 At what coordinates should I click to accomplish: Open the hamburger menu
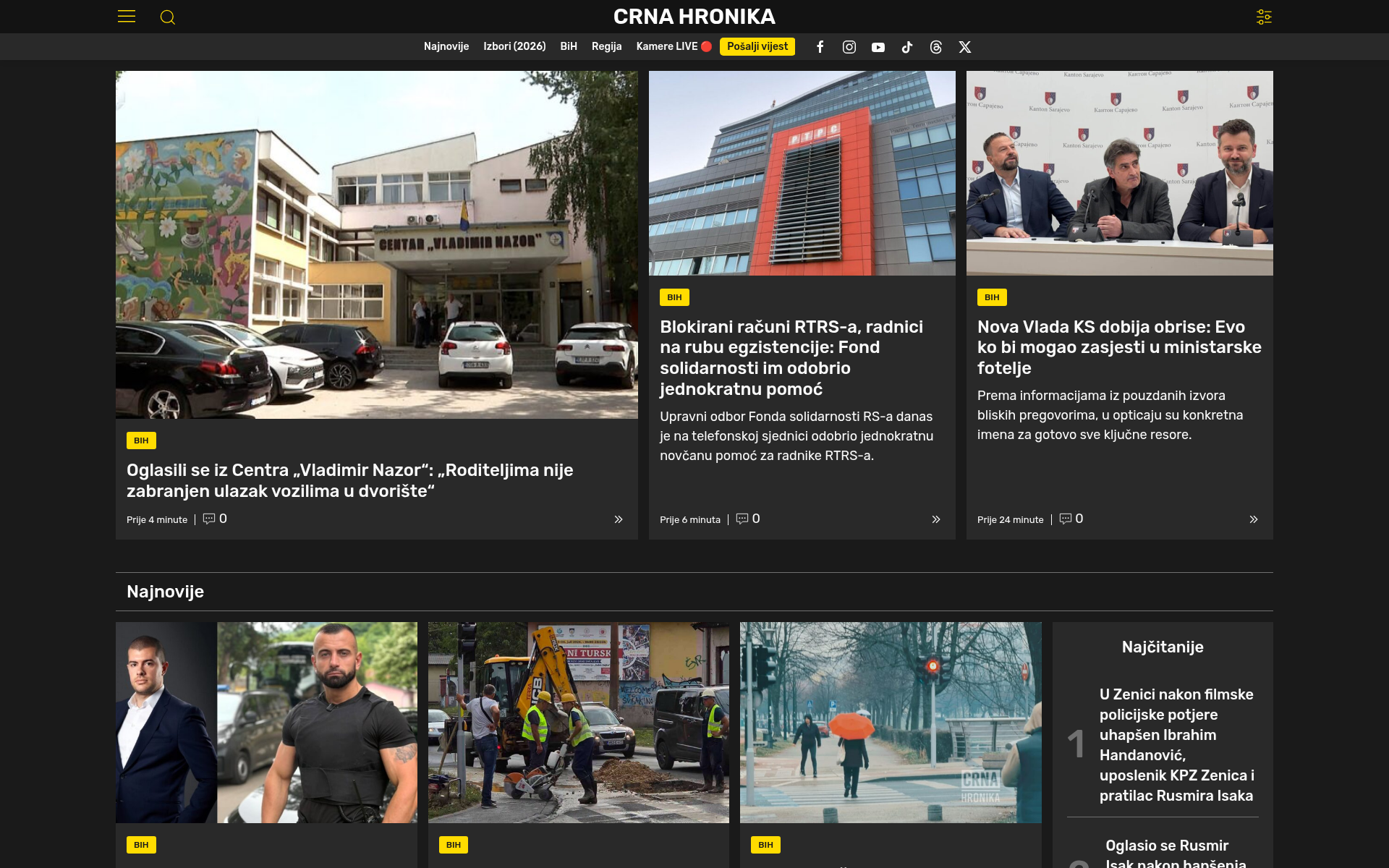pyautogui.click(x=127, y=17)
